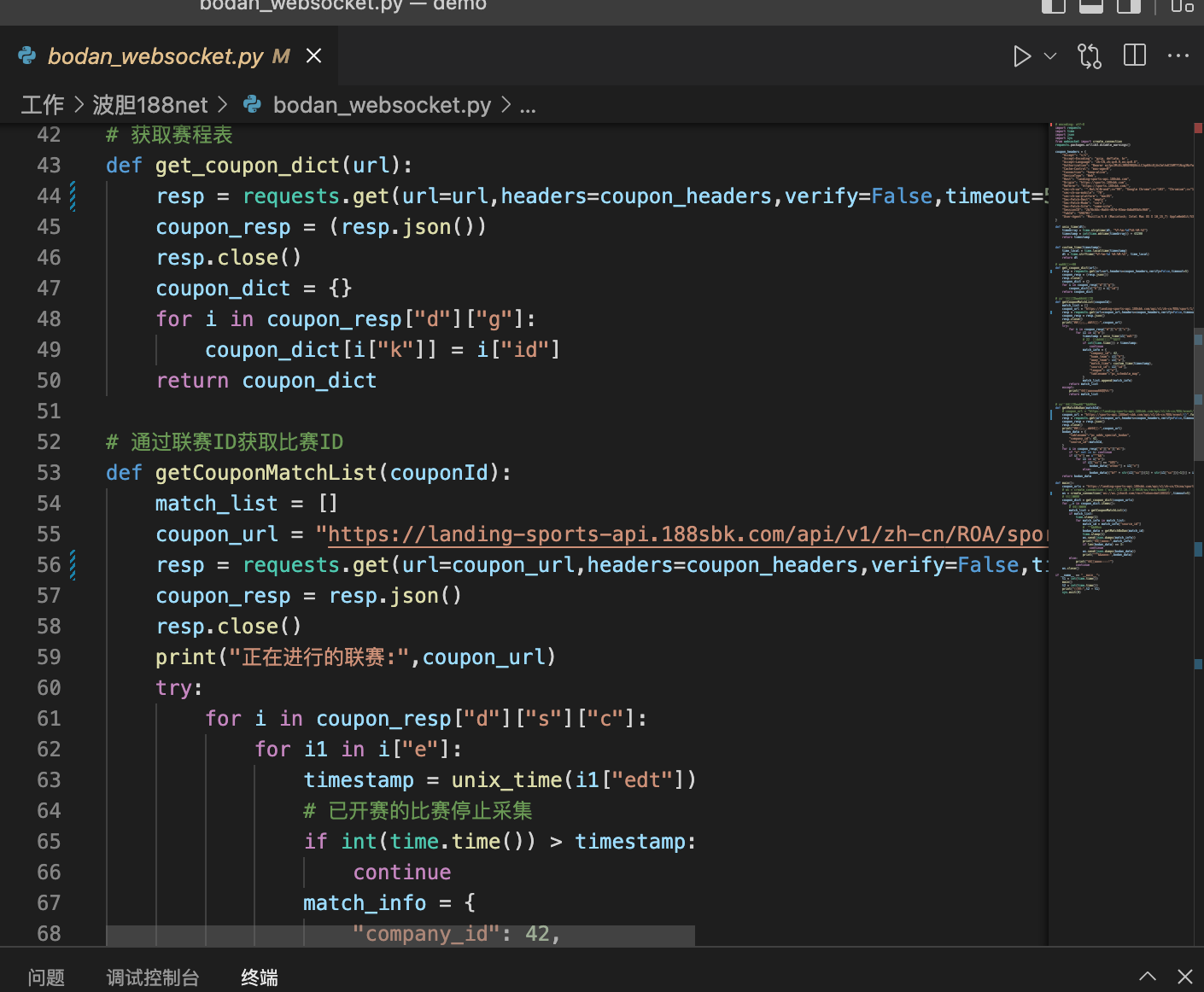Image resolution: width=1204 pixels, height=992 pixels.
Task: Click 'coupon_dict = {}' on line 47
Action: point(254,289)
